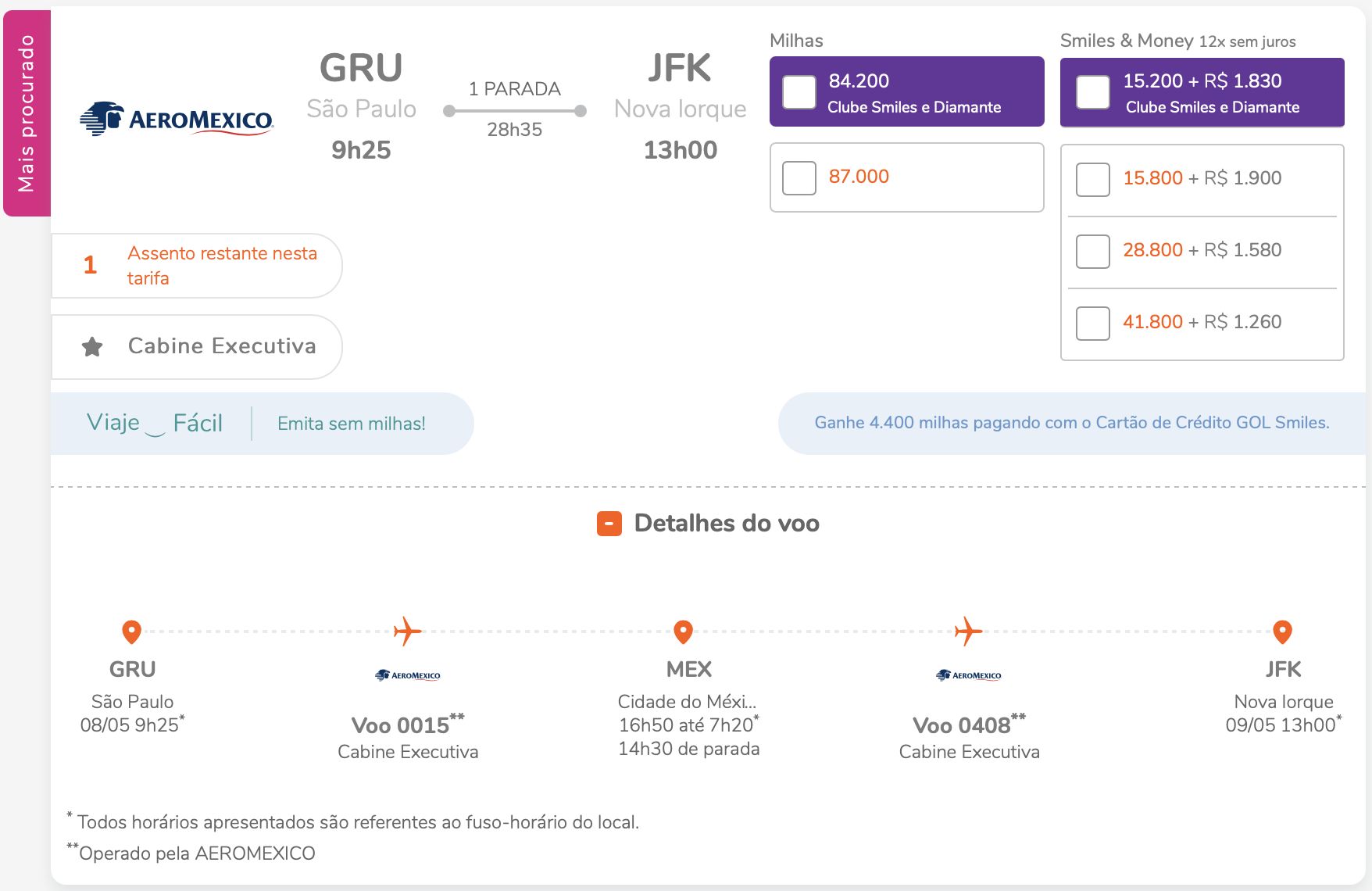The width and height of the screenshot is (1372, 891).
Task: Tick the 15.800 + R$ 1.900 option
Action: coord(1093,180)
